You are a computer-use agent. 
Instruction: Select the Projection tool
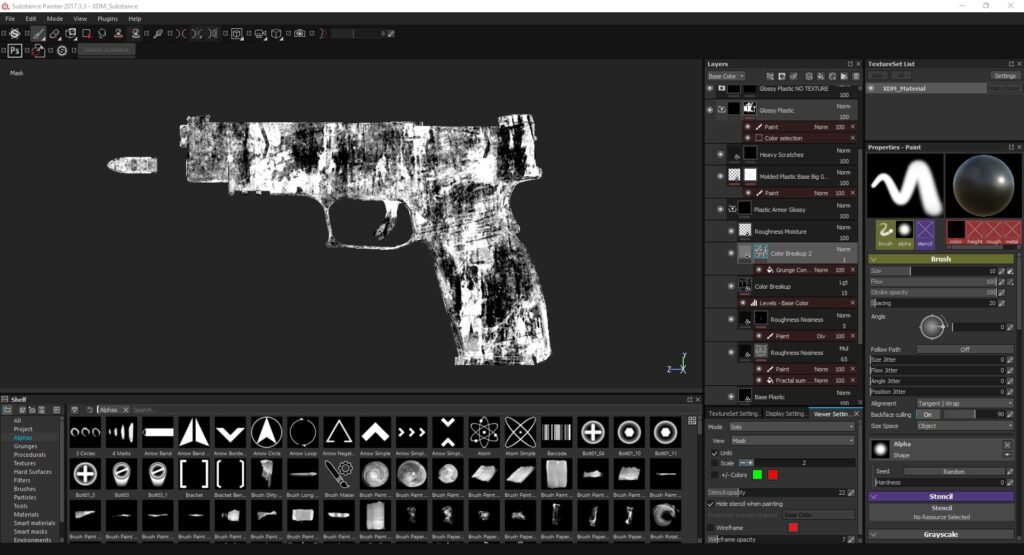[71, 33]
